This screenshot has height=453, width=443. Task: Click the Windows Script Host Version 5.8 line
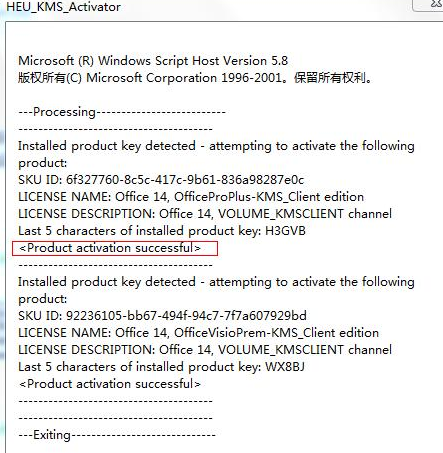(153, 61)
